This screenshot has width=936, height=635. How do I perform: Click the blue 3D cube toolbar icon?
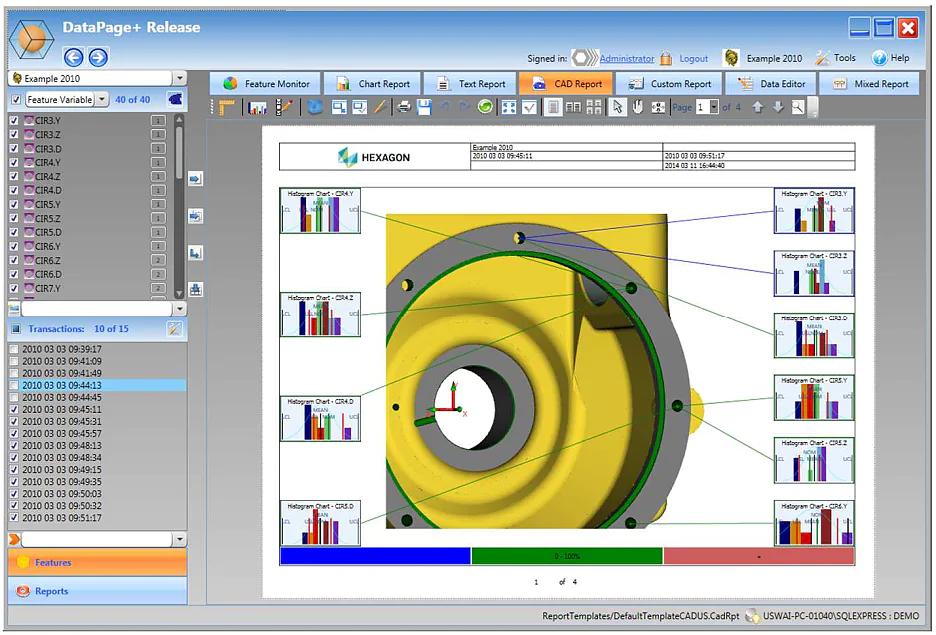(x=315, y=107)
